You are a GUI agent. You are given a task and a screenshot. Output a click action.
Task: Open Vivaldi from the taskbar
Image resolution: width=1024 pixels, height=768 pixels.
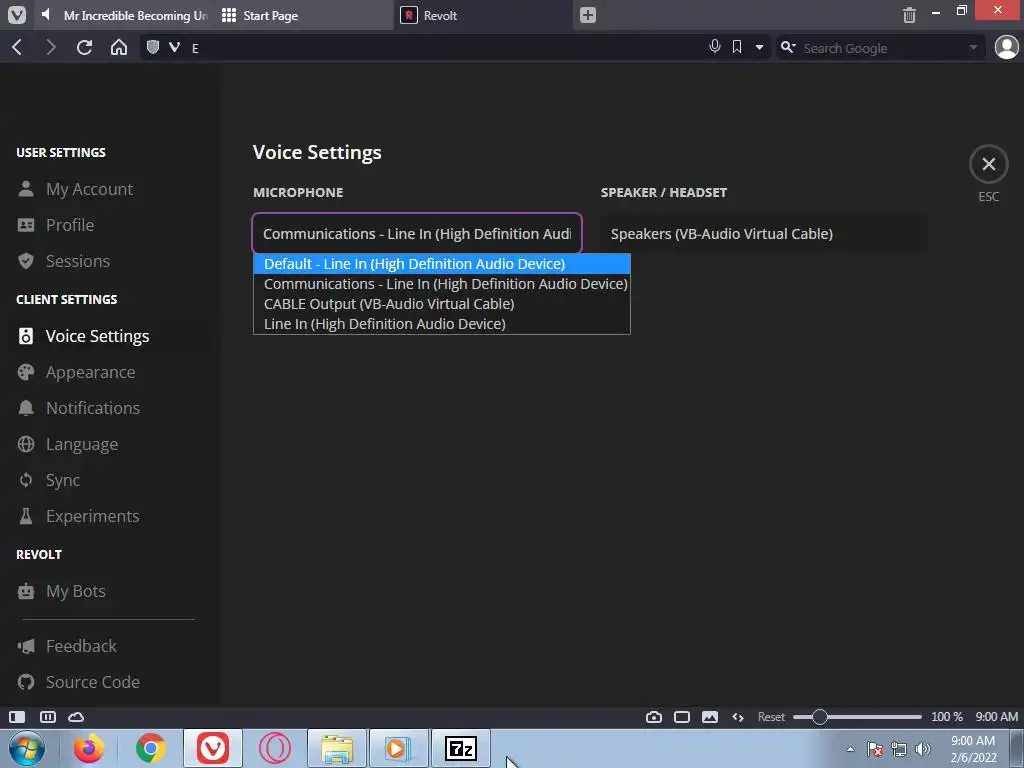213,748
